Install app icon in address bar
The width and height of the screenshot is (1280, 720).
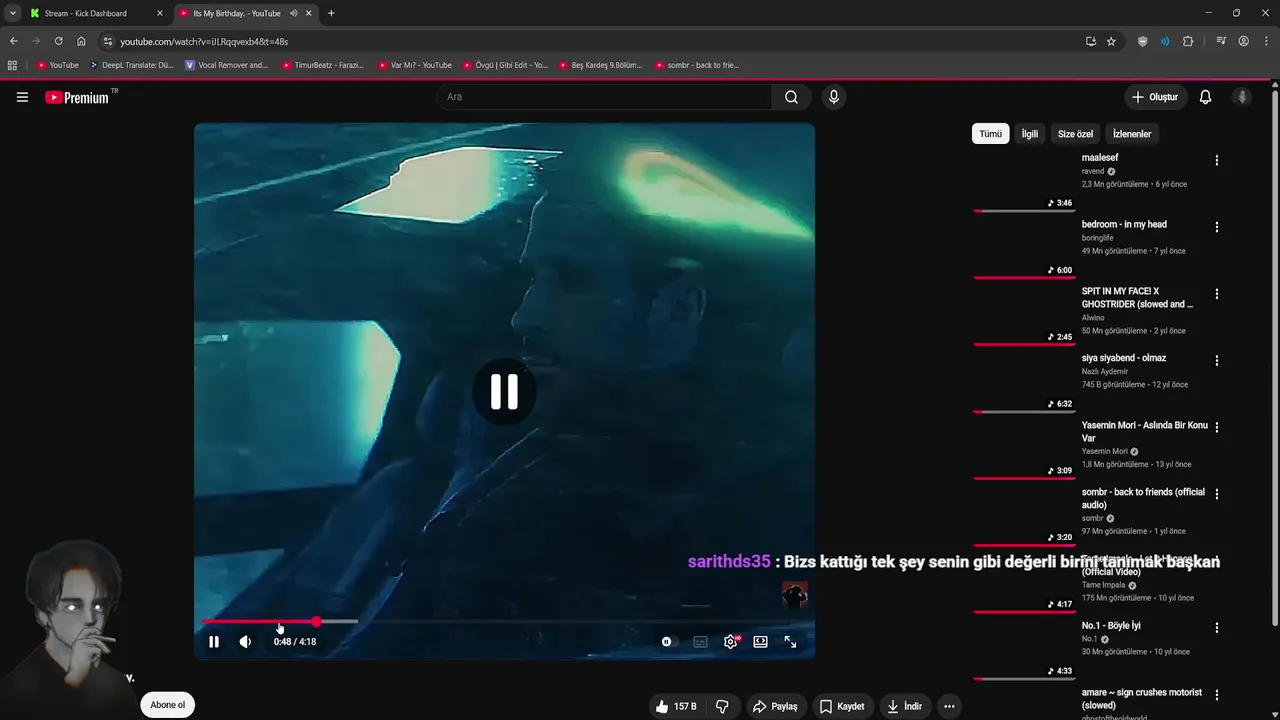(x=1091, y=41)
